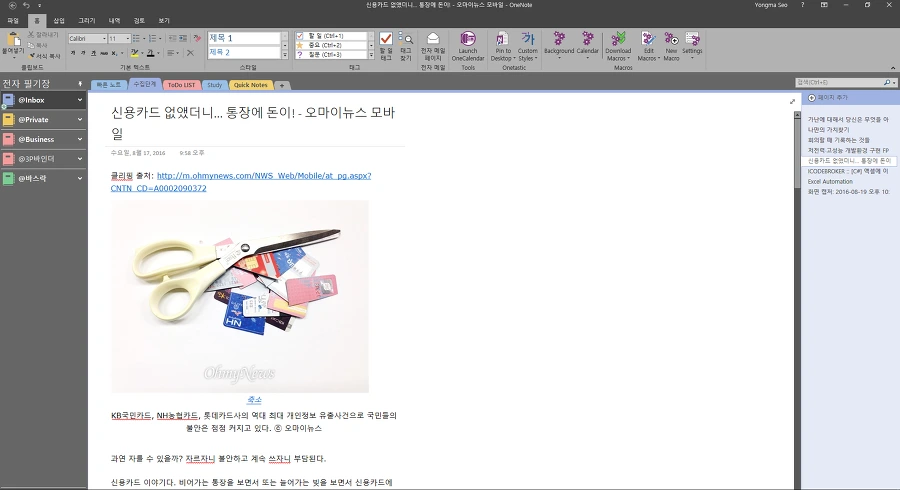Clear all formatting icon
Viewport: 900px width, 490px height.
point(197,38)
